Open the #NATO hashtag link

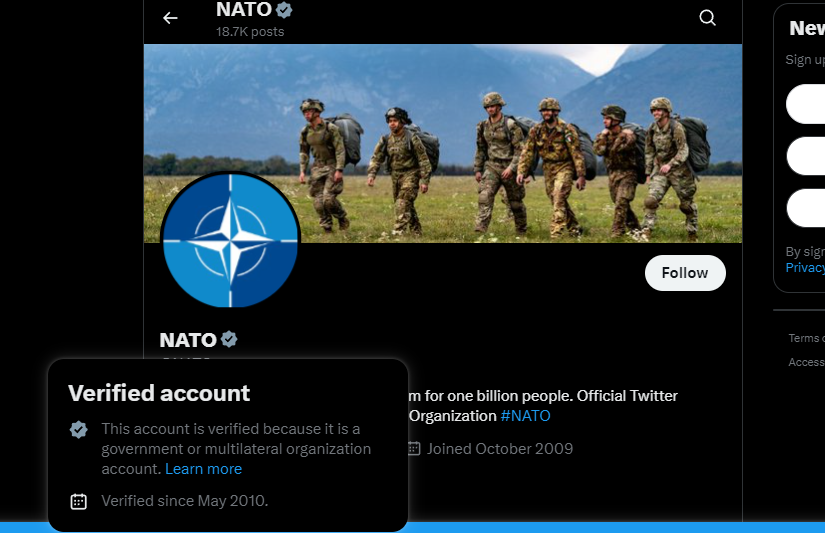525,416
